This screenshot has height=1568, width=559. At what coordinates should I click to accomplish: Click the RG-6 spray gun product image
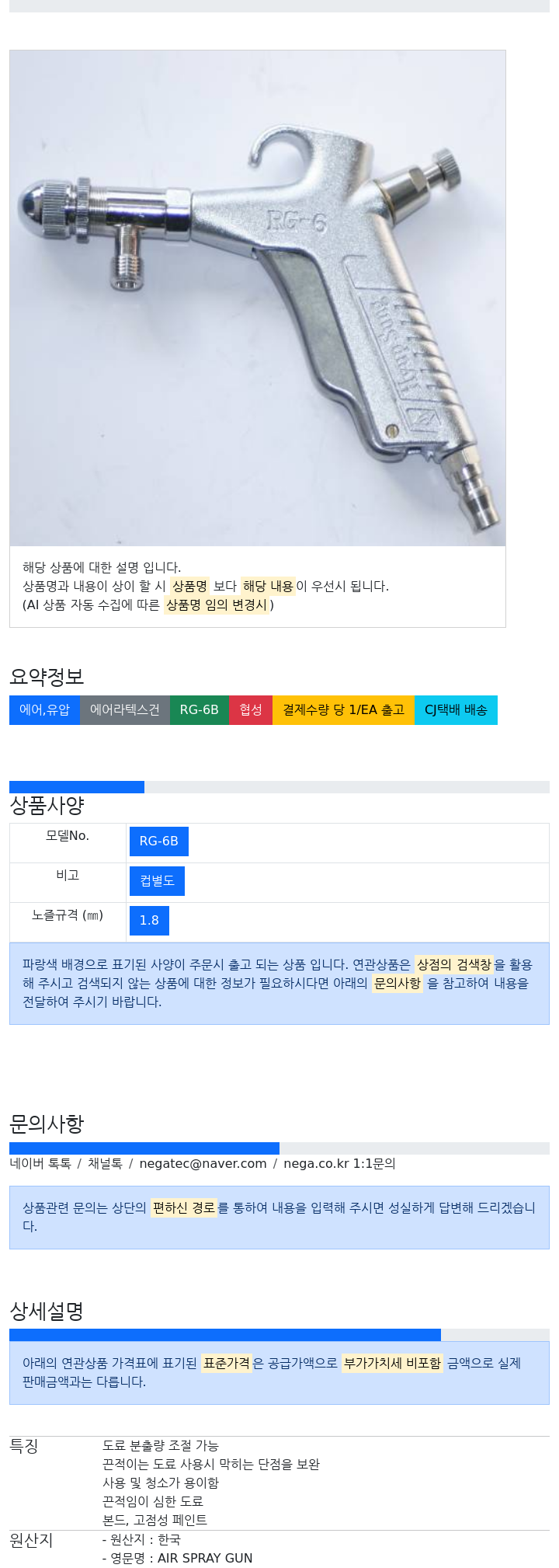click(x=258, y=298)
